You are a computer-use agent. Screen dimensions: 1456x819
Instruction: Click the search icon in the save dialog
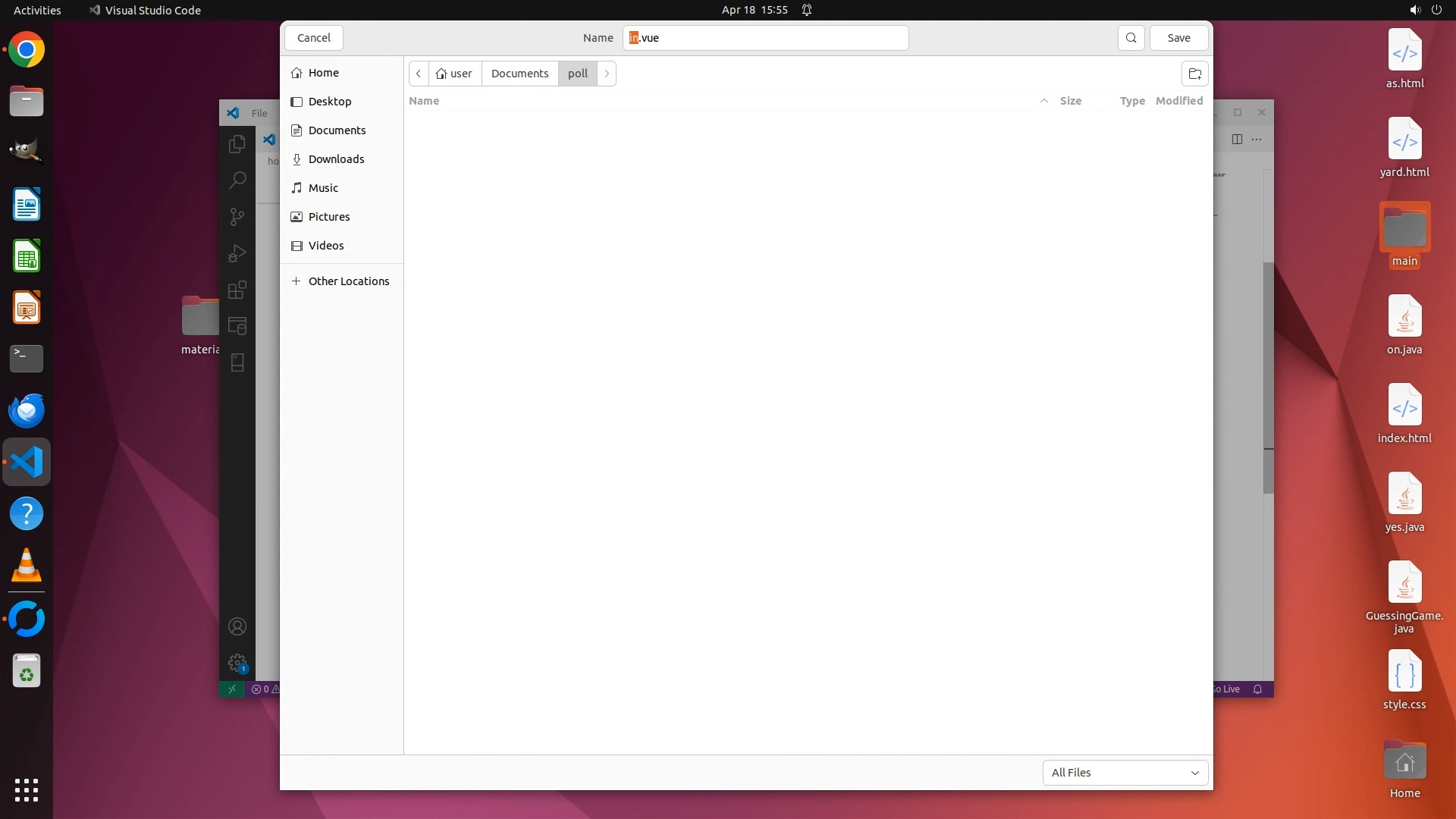coord(1131,38)
